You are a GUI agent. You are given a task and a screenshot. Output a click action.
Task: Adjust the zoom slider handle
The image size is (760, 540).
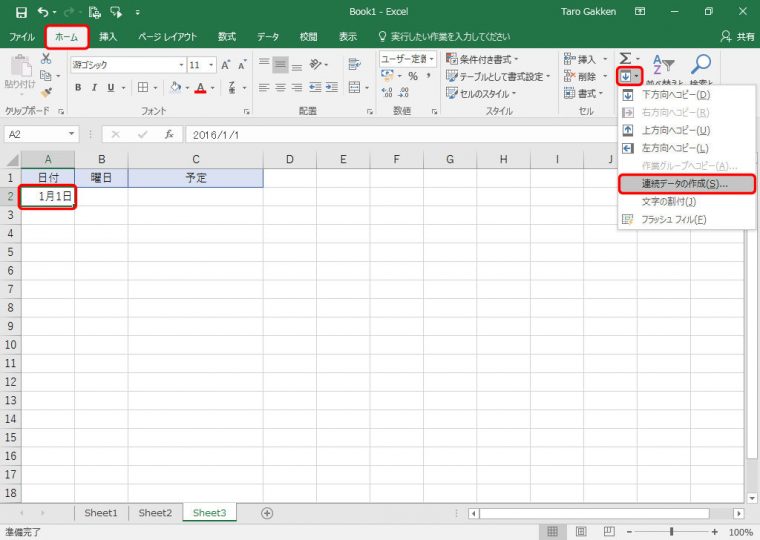tap(671, 532)
